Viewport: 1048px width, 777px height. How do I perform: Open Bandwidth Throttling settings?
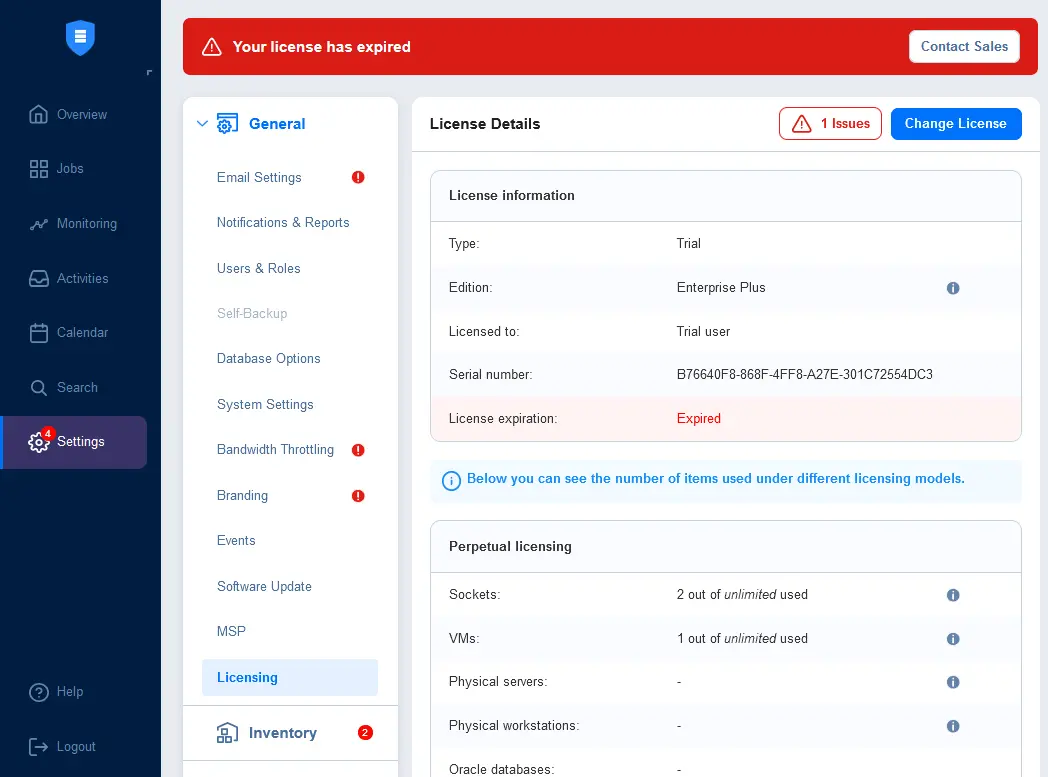275,450
